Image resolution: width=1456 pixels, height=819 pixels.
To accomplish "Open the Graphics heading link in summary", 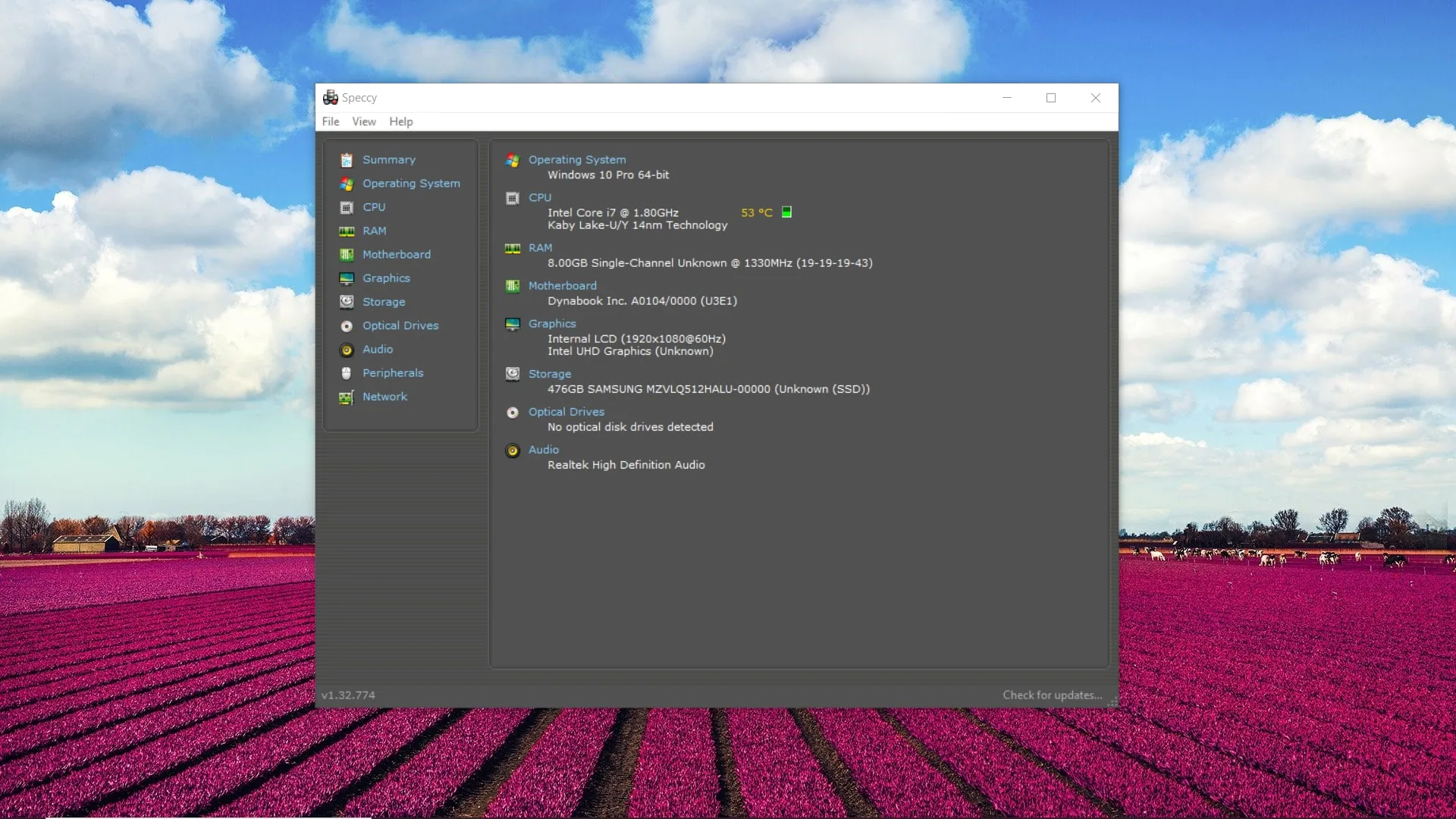I will click(552, 324).
